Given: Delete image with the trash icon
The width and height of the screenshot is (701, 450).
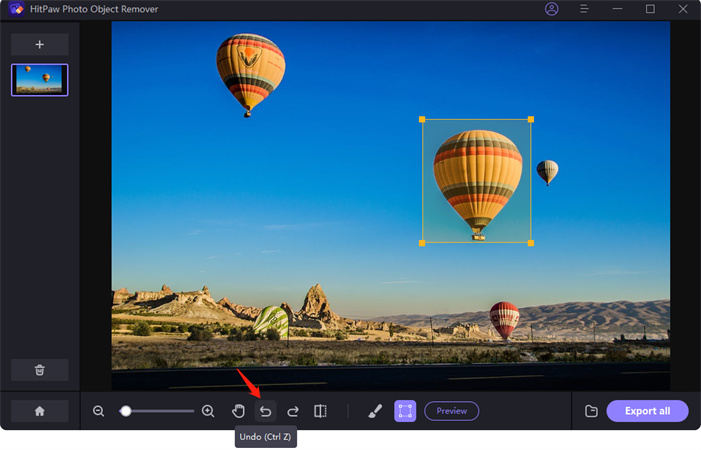Looking at the screenshot, I should pyautogui.click(x=39, y=370).
